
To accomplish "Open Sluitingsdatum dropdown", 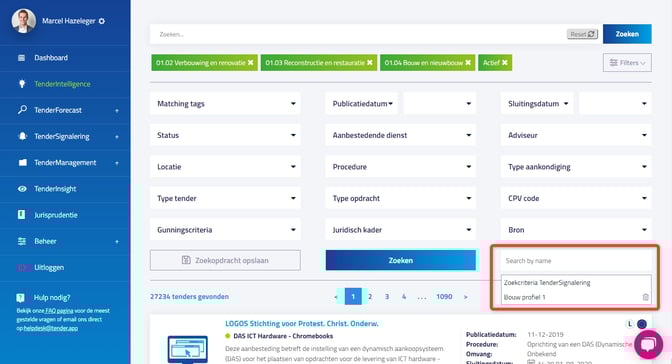I will click(x=537, y=103).
